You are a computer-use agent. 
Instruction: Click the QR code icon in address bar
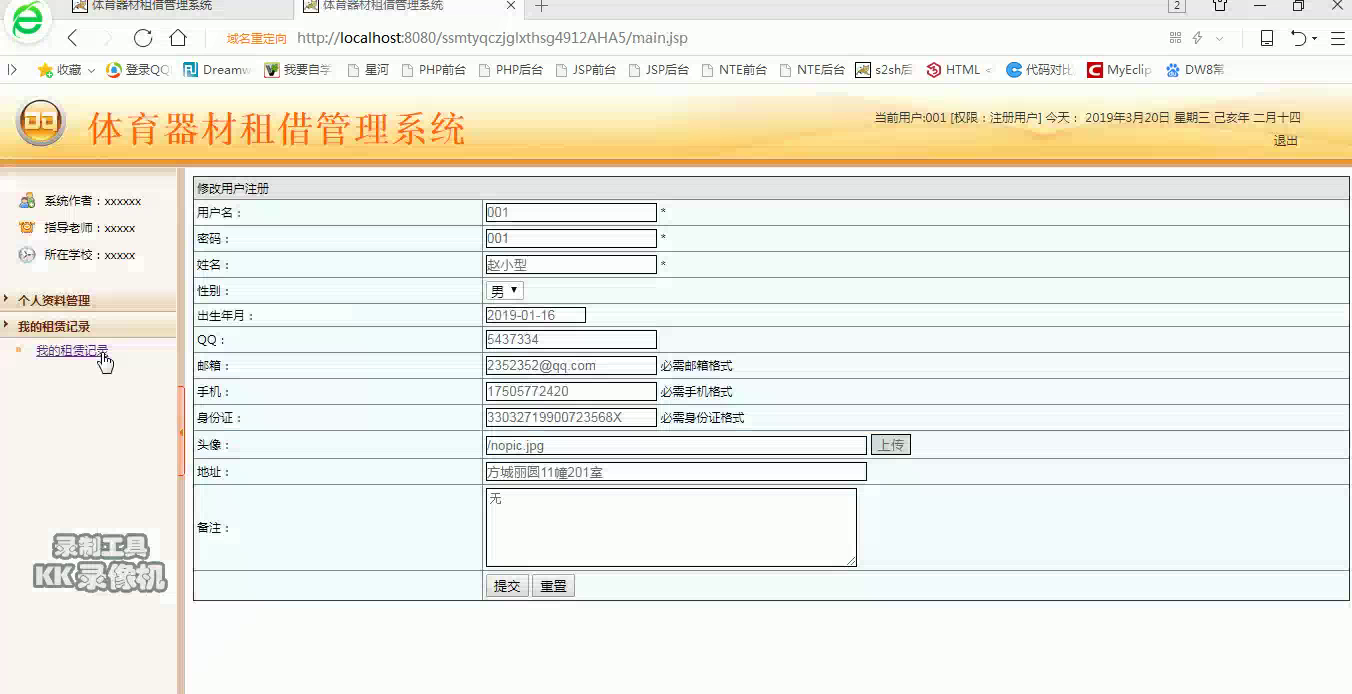tap(1175, 38)
